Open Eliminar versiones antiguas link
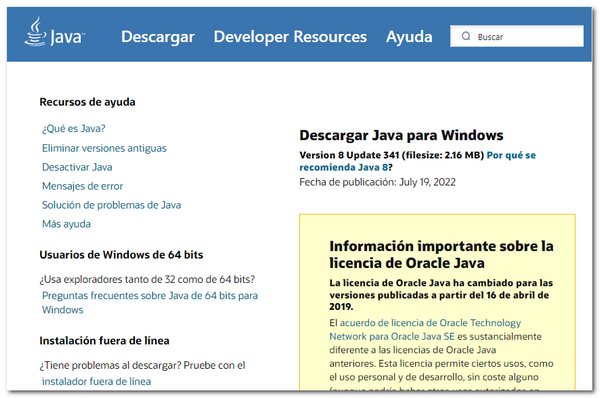 click(104, 148)
